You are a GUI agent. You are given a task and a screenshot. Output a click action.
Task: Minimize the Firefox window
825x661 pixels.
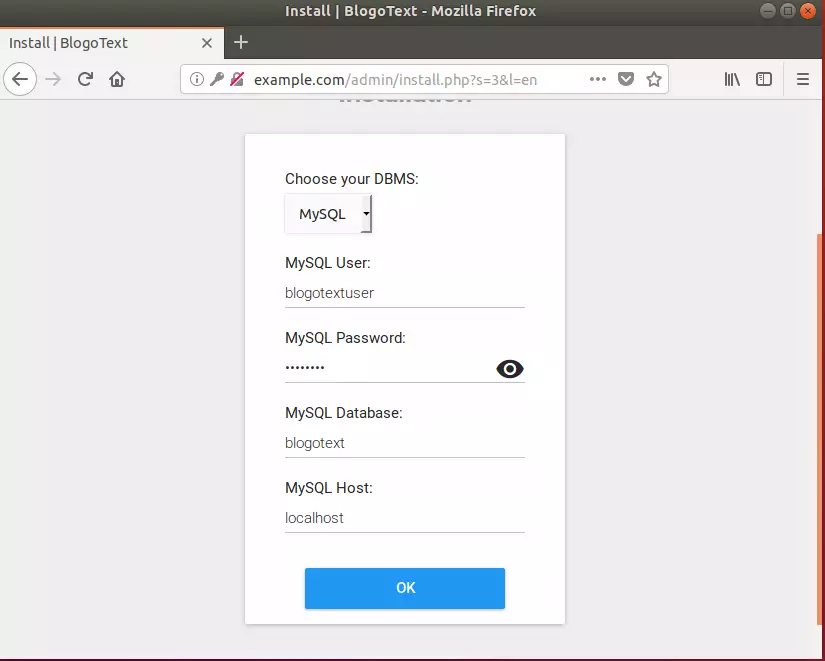768,11
